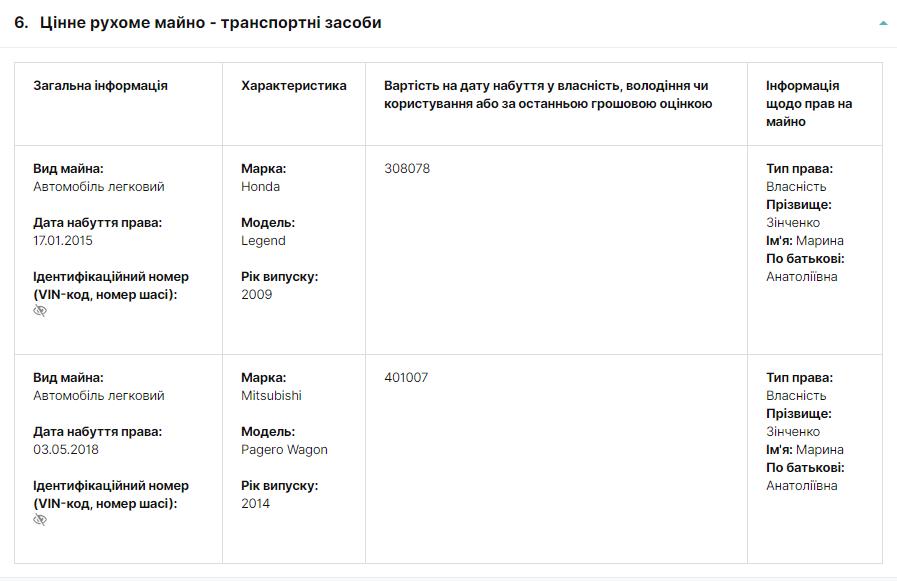This screenshot has width=897, height=581.
Task: Collapse section 6 with the top-right arrow
Action: (x=883, y=23)
